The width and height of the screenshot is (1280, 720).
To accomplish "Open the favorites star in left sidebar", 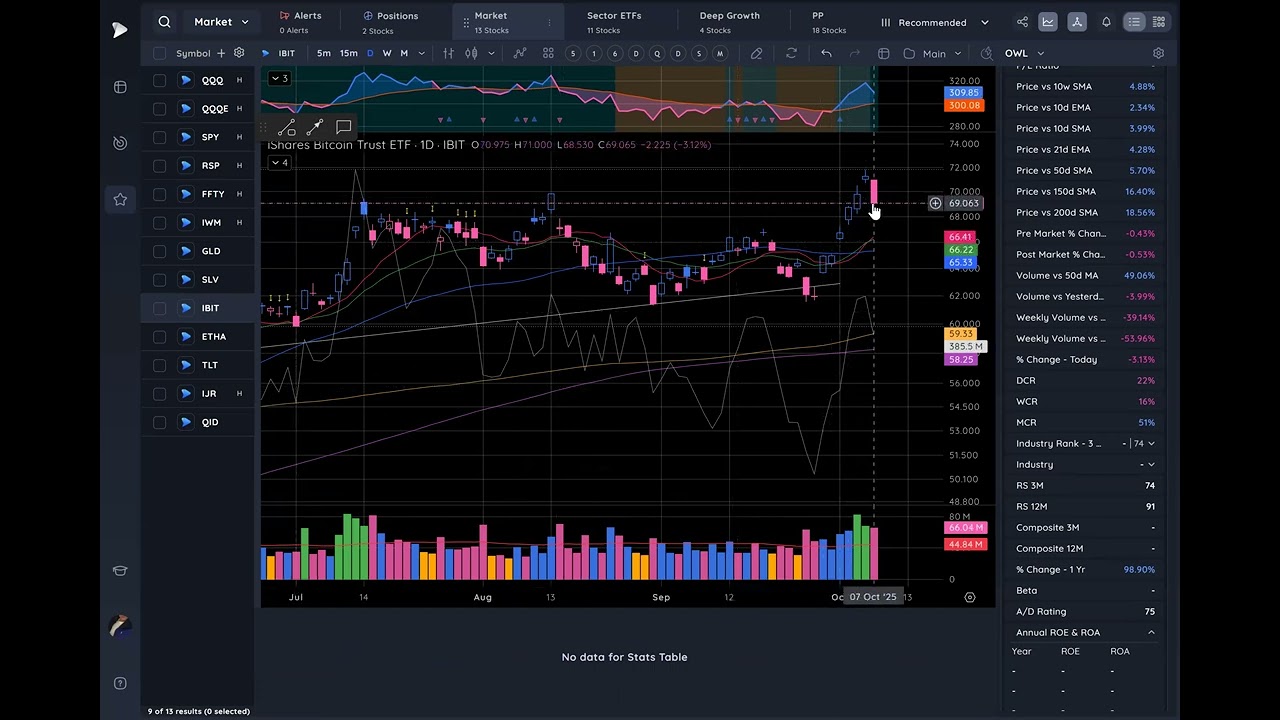I will click(120, 199).
